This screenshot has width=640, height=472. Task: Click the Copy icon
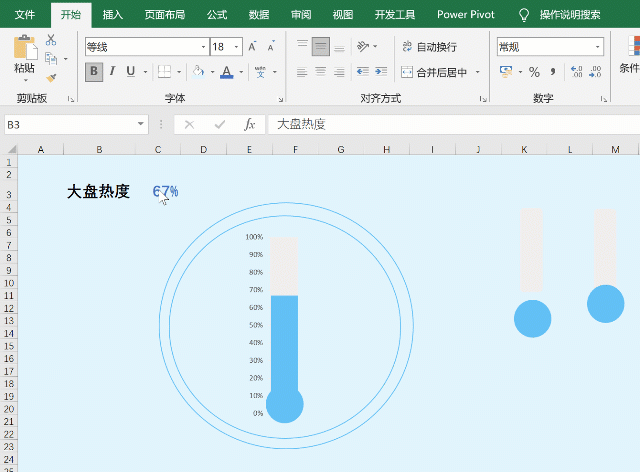[51, 59]
